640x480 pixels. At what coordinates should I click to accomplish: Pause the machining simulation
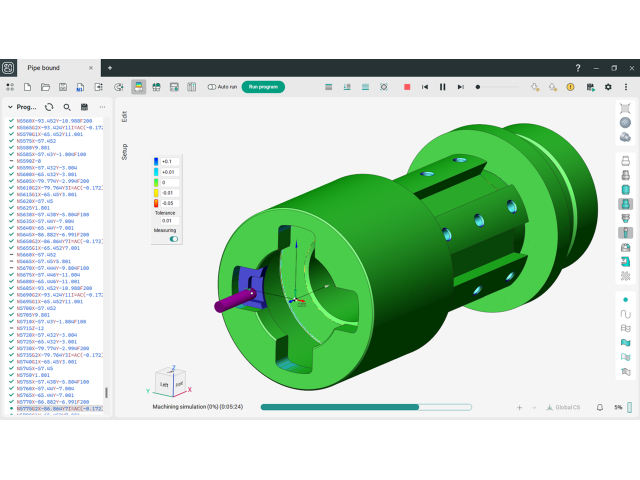click(x=443, y=87)
